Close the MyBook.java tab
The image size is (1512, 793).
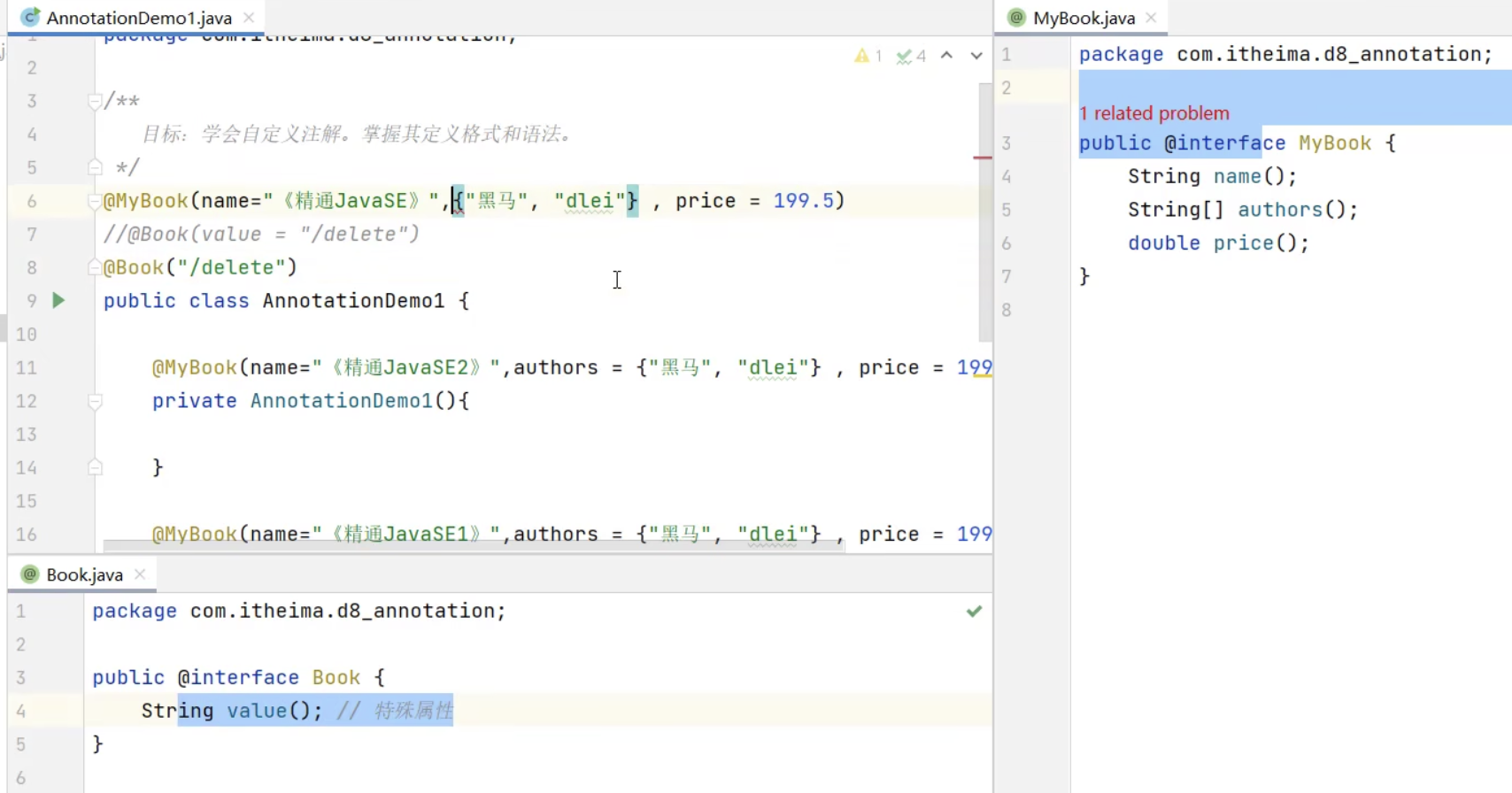point(1151,18)
